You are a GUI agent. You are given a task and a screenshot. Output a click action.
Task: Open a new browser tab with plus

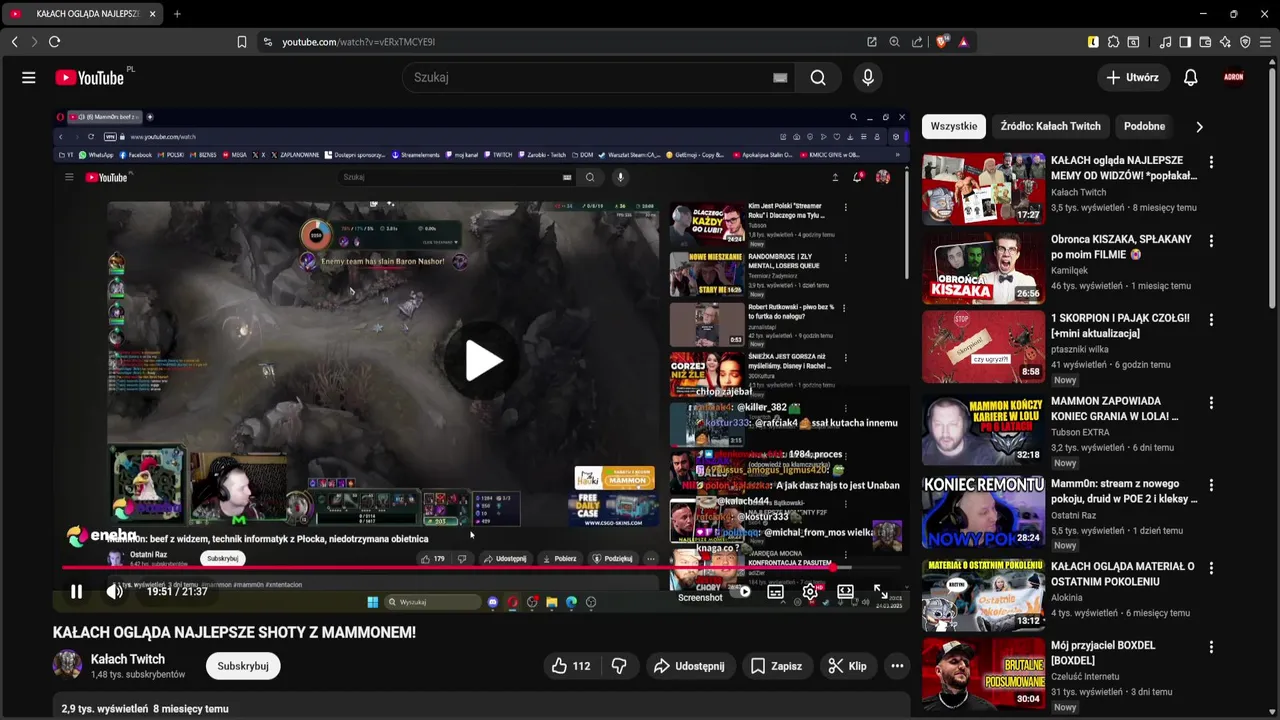pos(177,14)
